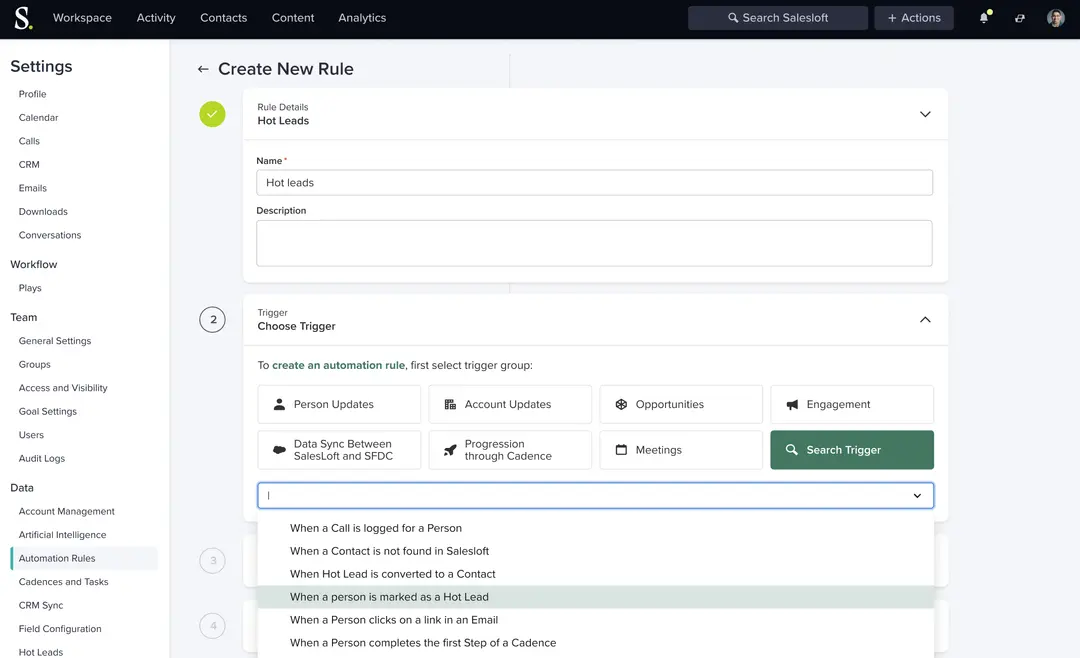1080x658 pixels.
Task: Select Progression through Cadence trigger group
Action: click(510, 450)
